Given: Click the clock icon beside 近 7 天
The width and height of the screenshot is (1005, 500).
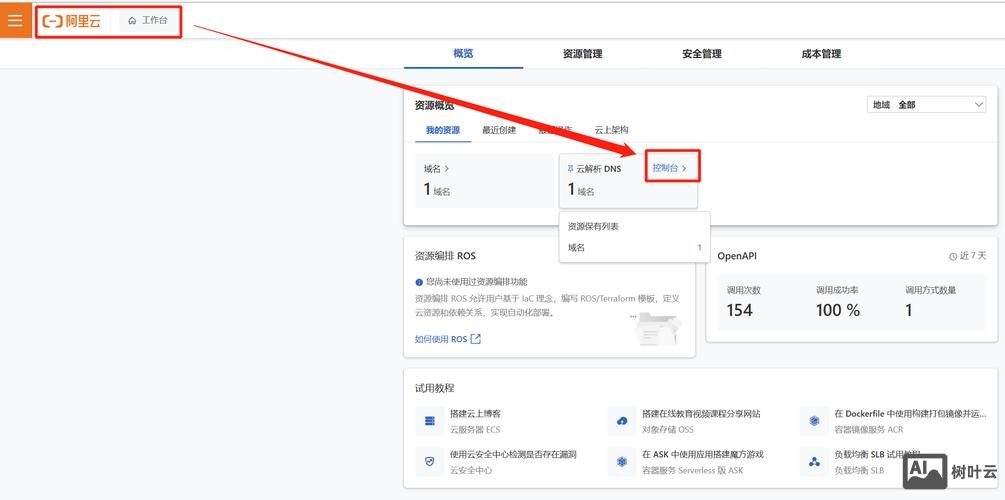Looking at the screenshot, I should coord(952,256).
